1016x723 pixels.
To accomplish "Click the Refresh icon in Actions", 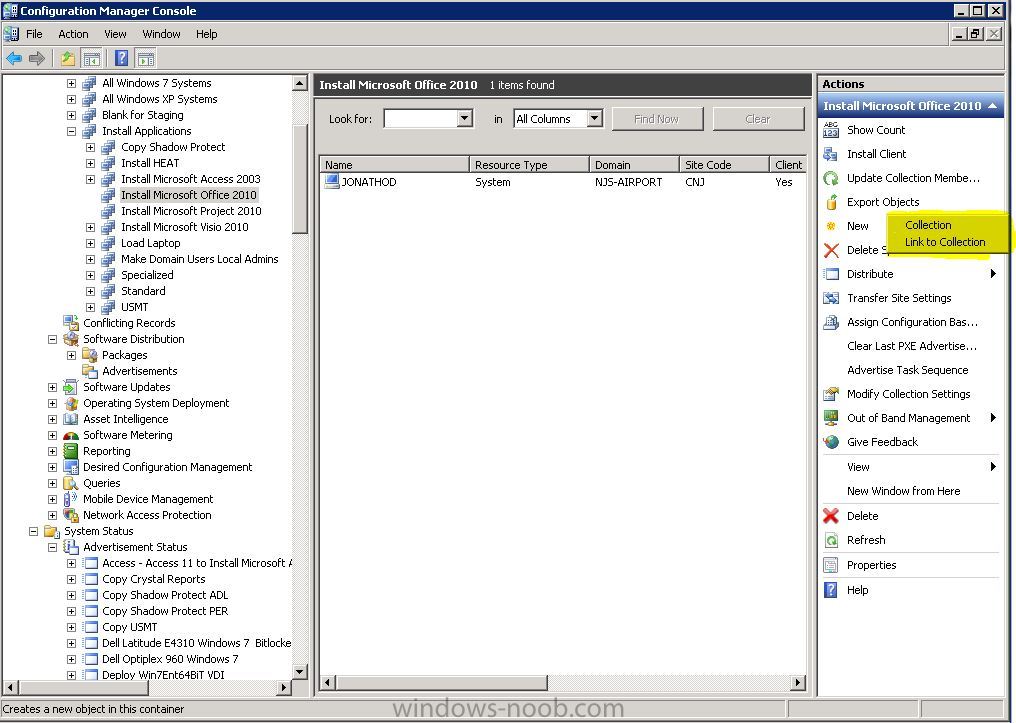I will point(831,540).
